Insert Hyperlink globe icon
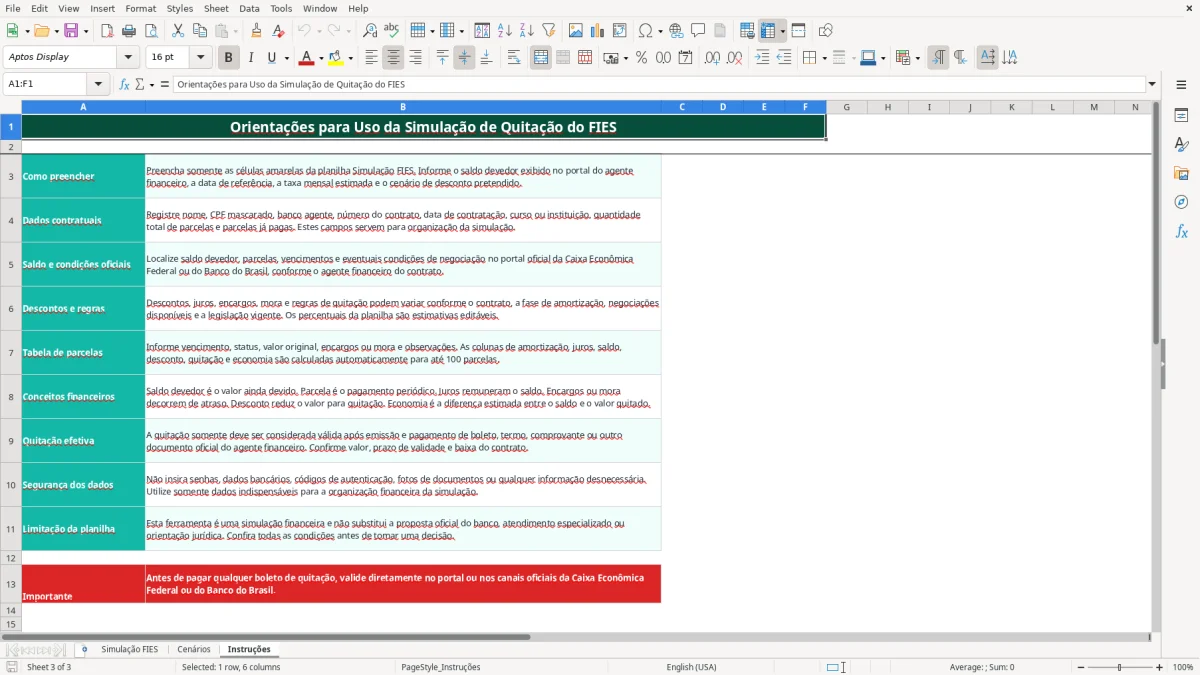The height and width of the screenshot is (675, 1200). coord(676,31)
